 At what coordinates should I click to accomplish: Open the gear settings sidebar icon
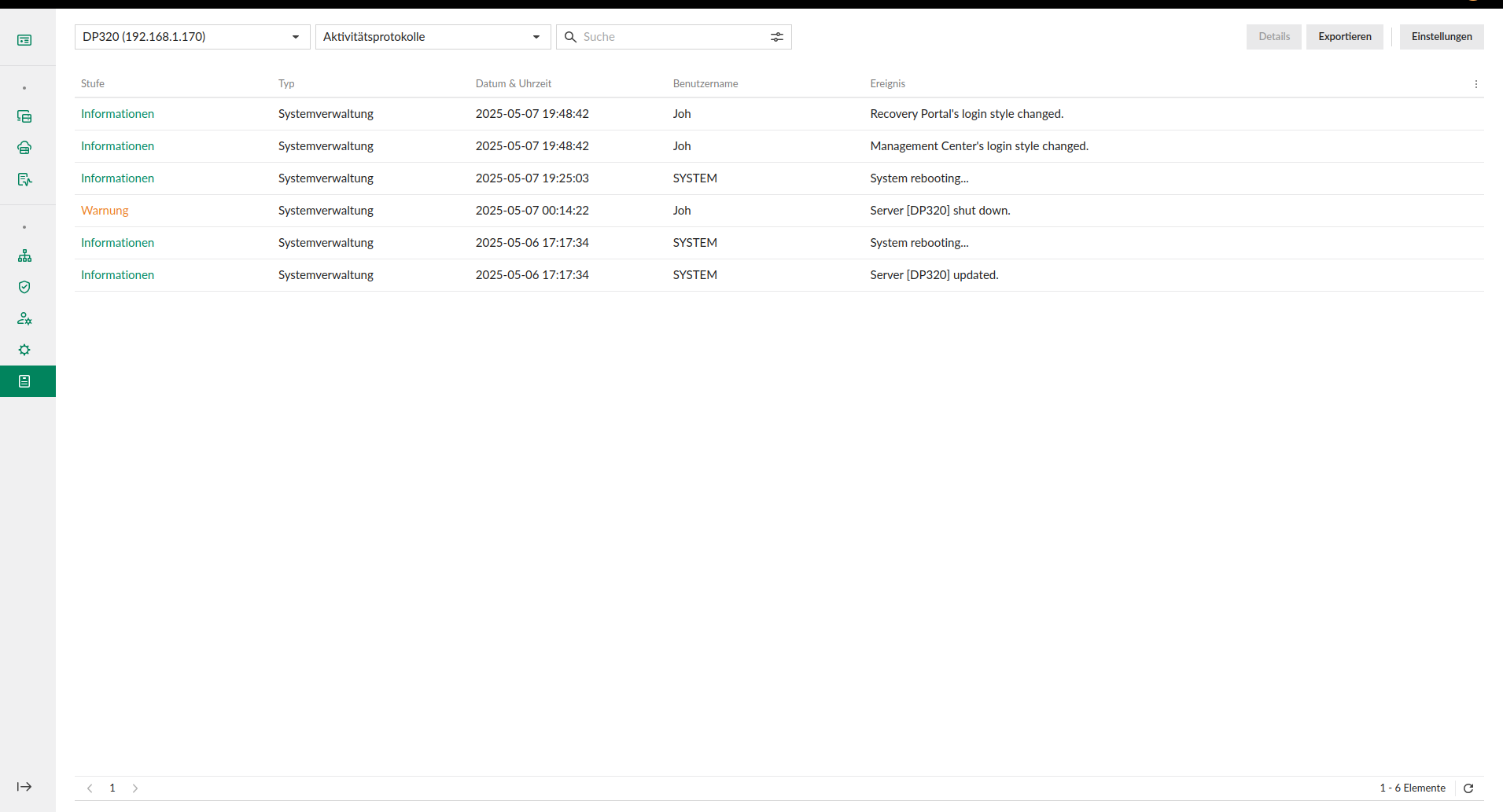pos(24,350)
